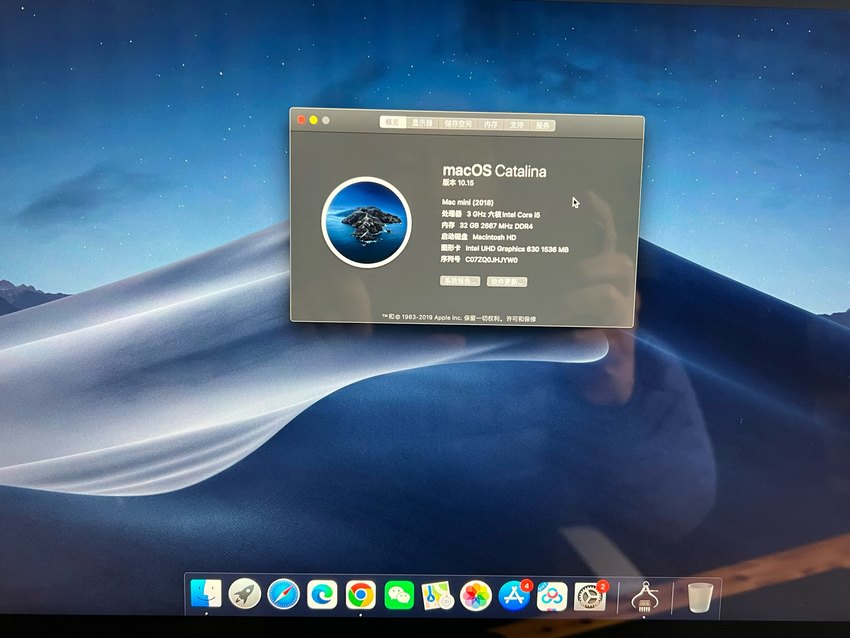Viewport: 850px width, 638px height.
Task: Open Finder from the Dock
Action: pos(206,594)
